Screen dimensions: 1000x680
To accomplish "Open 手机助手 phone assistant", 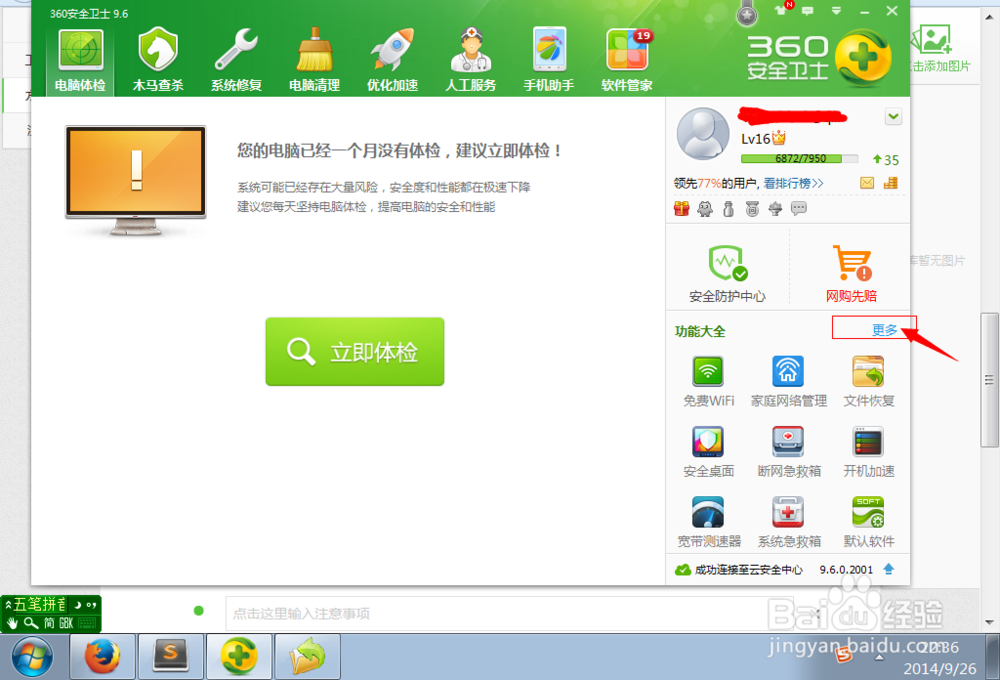I will pyautogui.click(x=548, y=61).
